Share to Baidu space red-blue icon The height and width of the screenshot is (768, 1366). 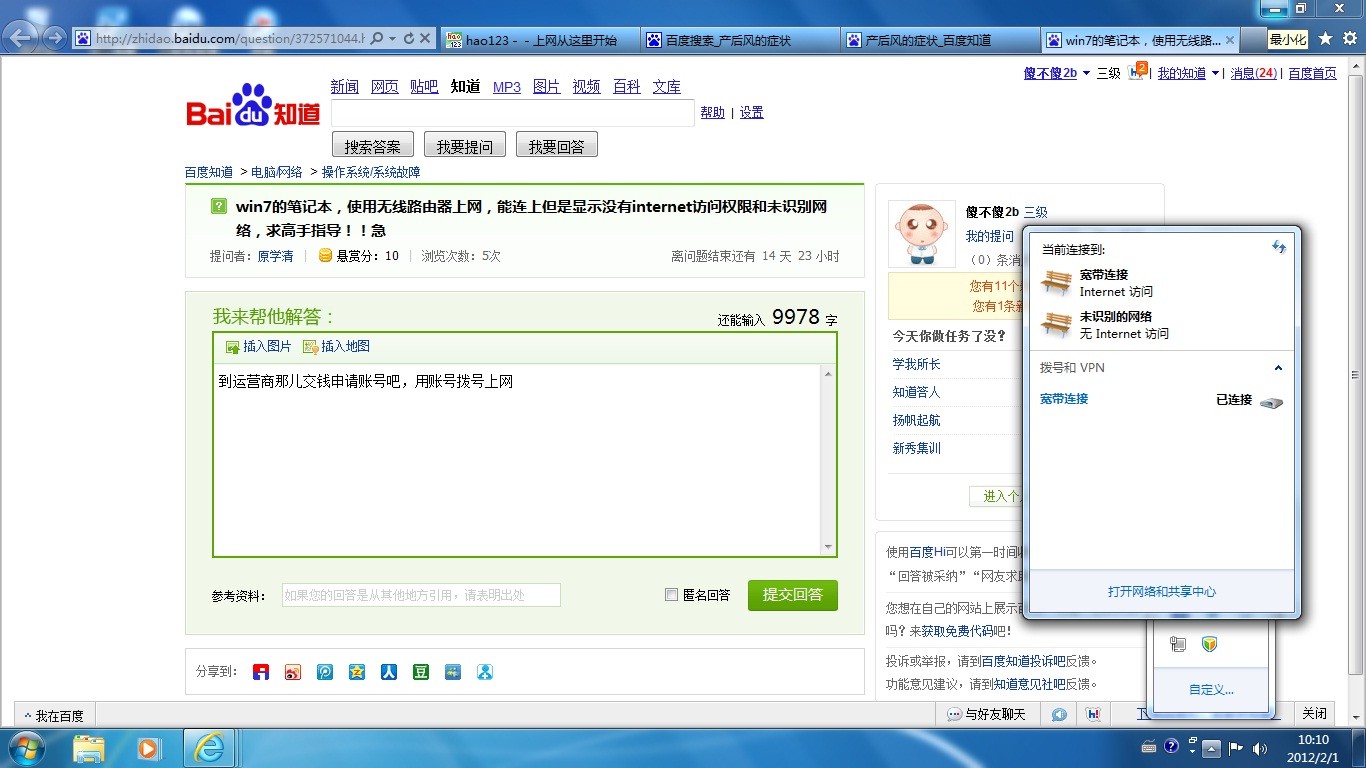tap(261, 672)
